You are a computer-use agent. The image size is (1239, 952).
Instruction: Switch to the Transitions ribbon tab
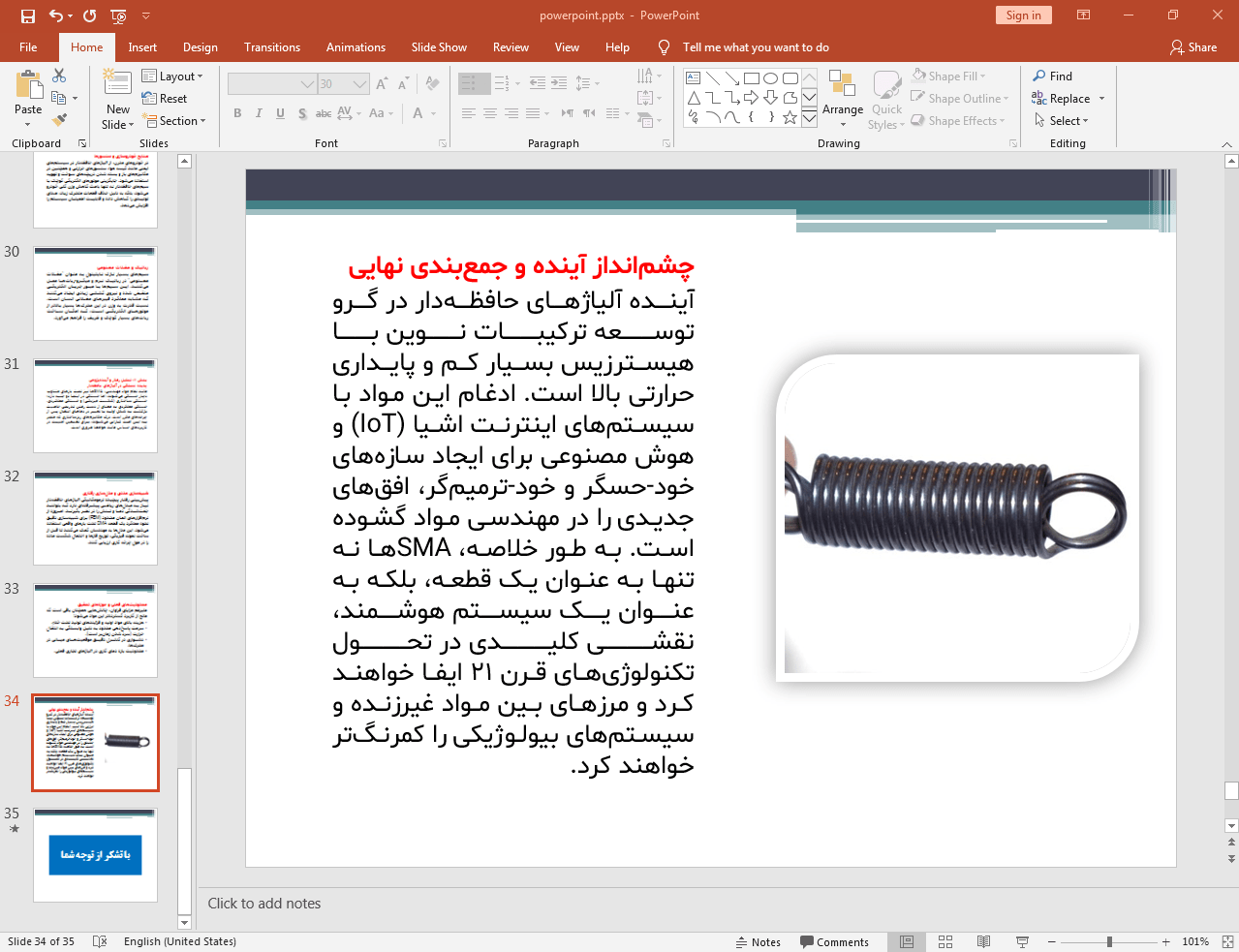[x=271, y=47]
